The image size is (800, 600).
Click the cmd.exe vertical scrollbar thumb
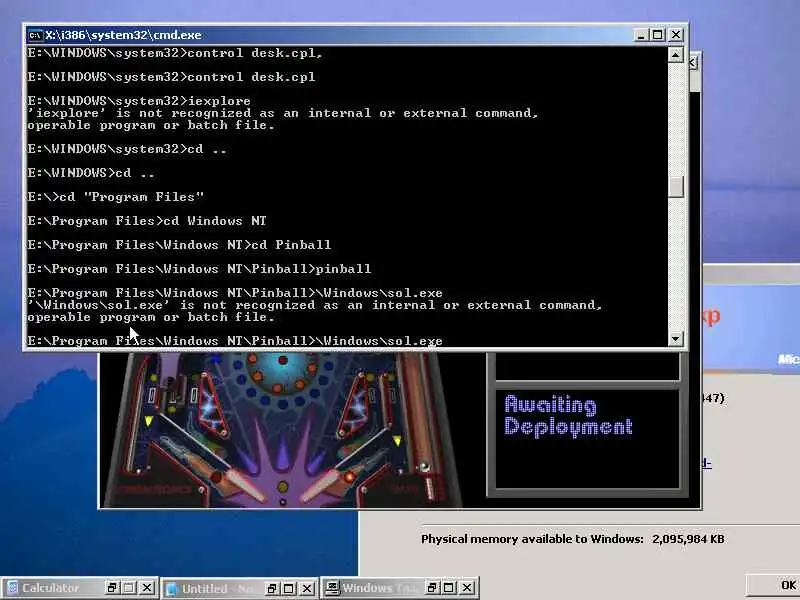(x=676, y=187)
